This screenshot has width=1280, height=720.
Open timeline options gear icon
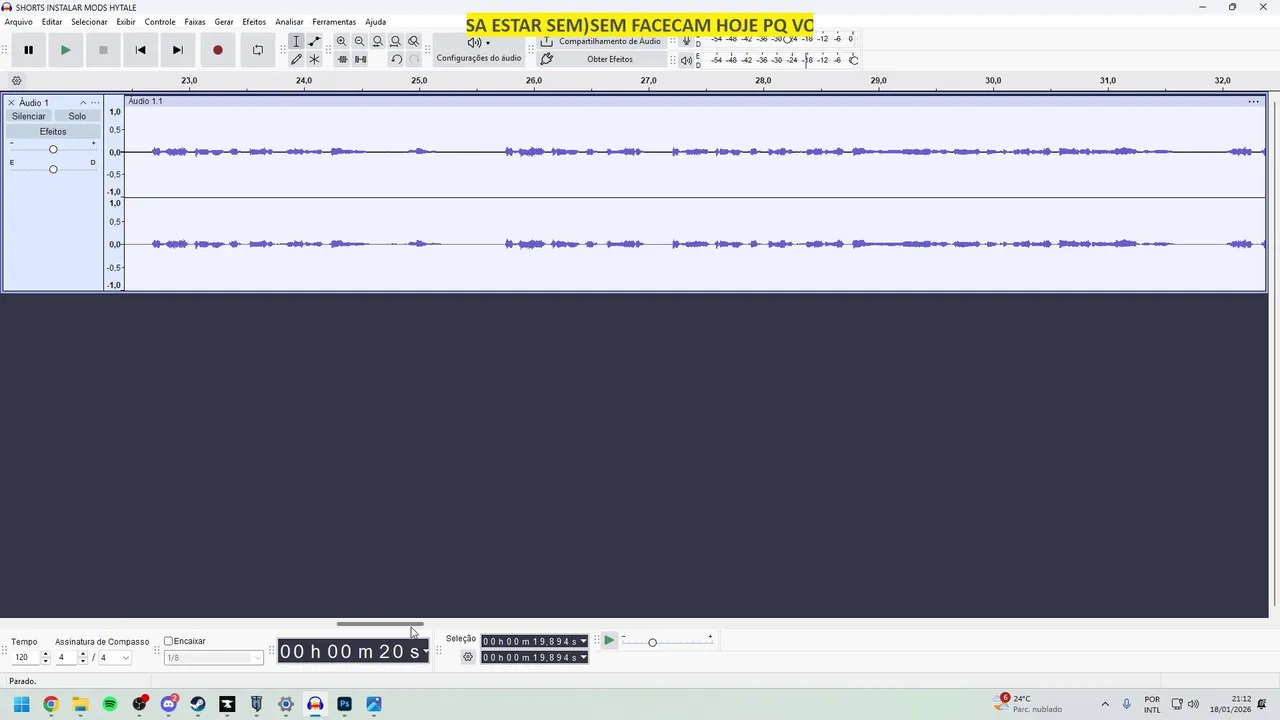pos(16,81)
